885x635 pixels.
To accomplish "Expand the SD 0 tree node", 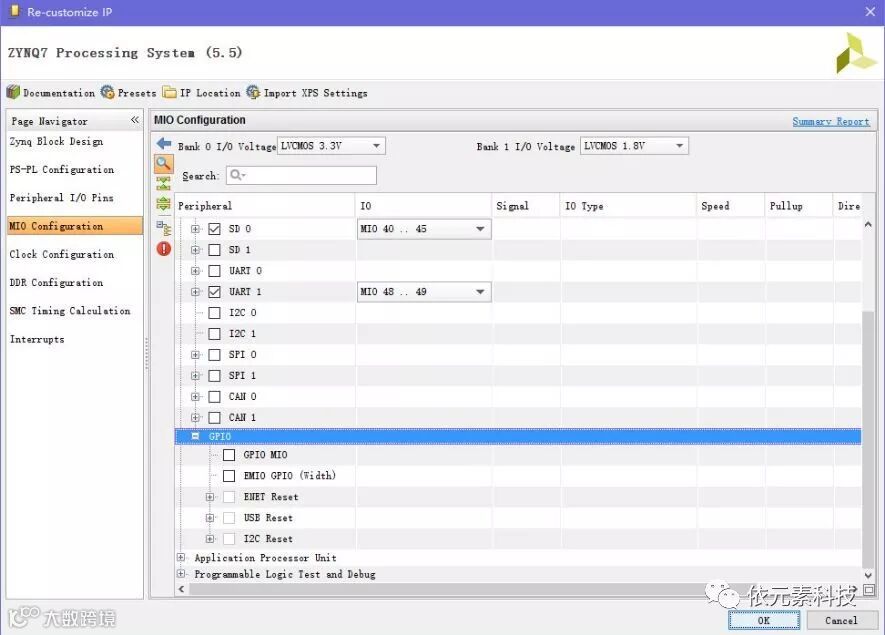I will (x=195, y=229).
